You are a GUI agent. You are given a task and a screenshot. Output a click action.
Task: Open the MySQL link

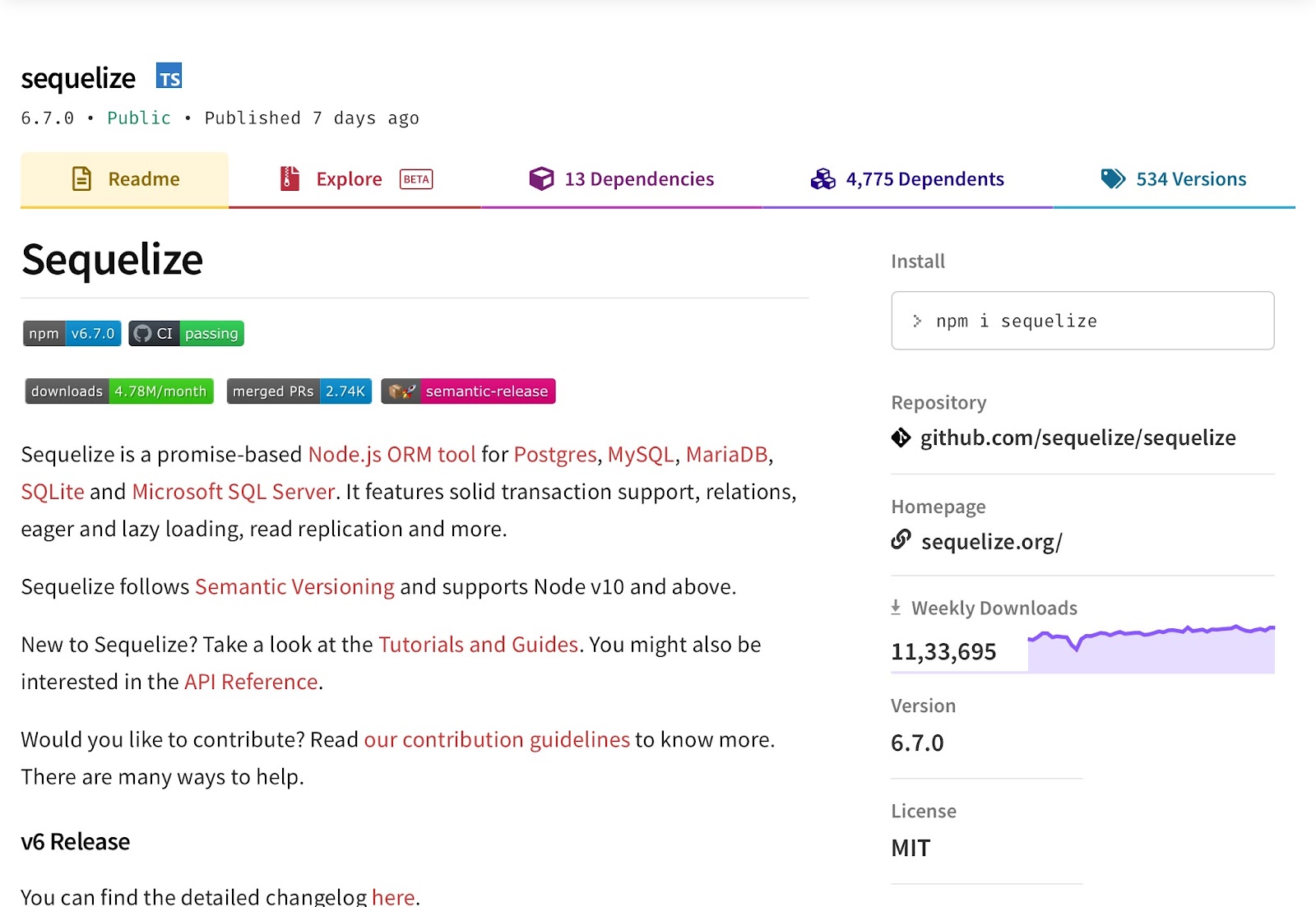[x=641, y=454]
